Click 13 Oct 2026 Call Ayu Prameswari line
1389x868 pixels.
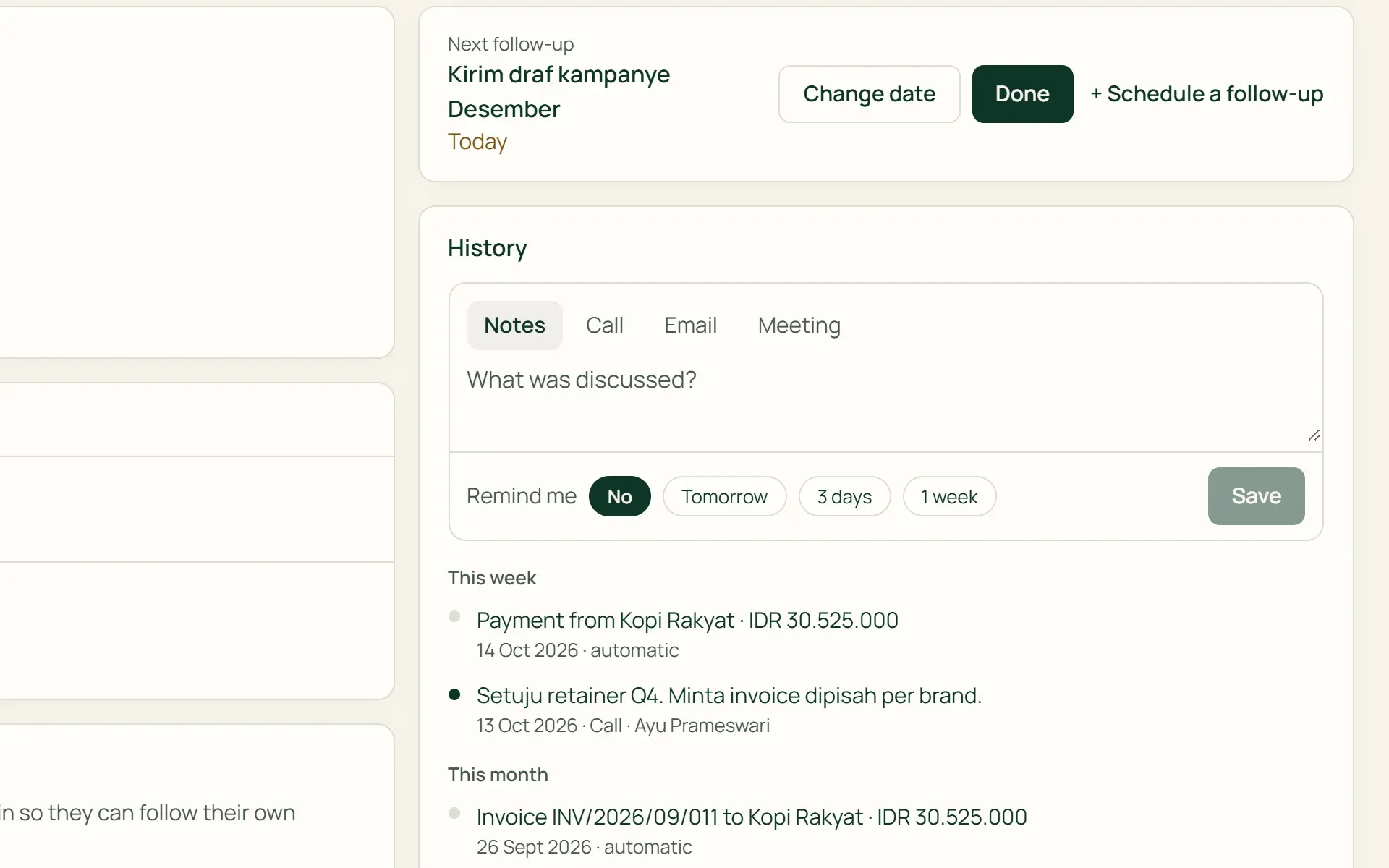point(623,726)
